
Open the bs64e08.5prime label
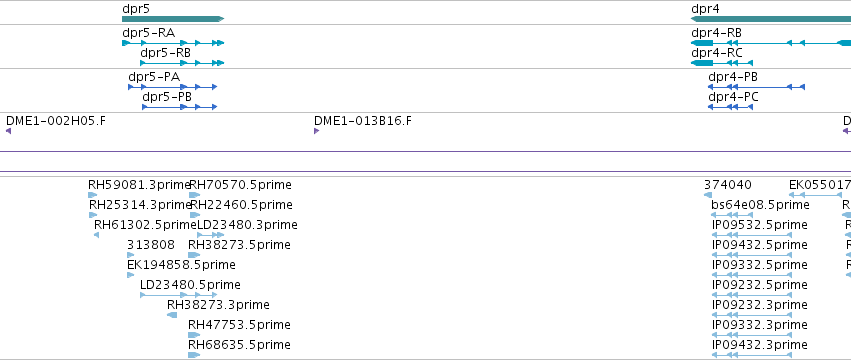760,205
